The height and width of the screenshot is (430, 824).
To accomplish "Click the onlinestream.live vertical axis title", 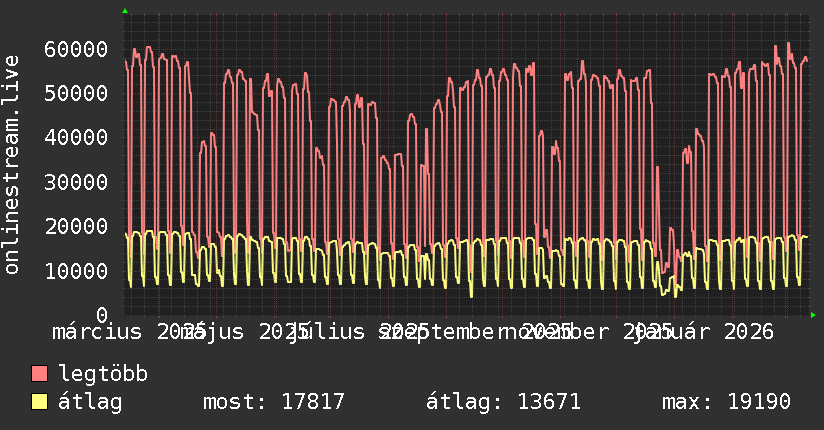I will pos(11,165).
